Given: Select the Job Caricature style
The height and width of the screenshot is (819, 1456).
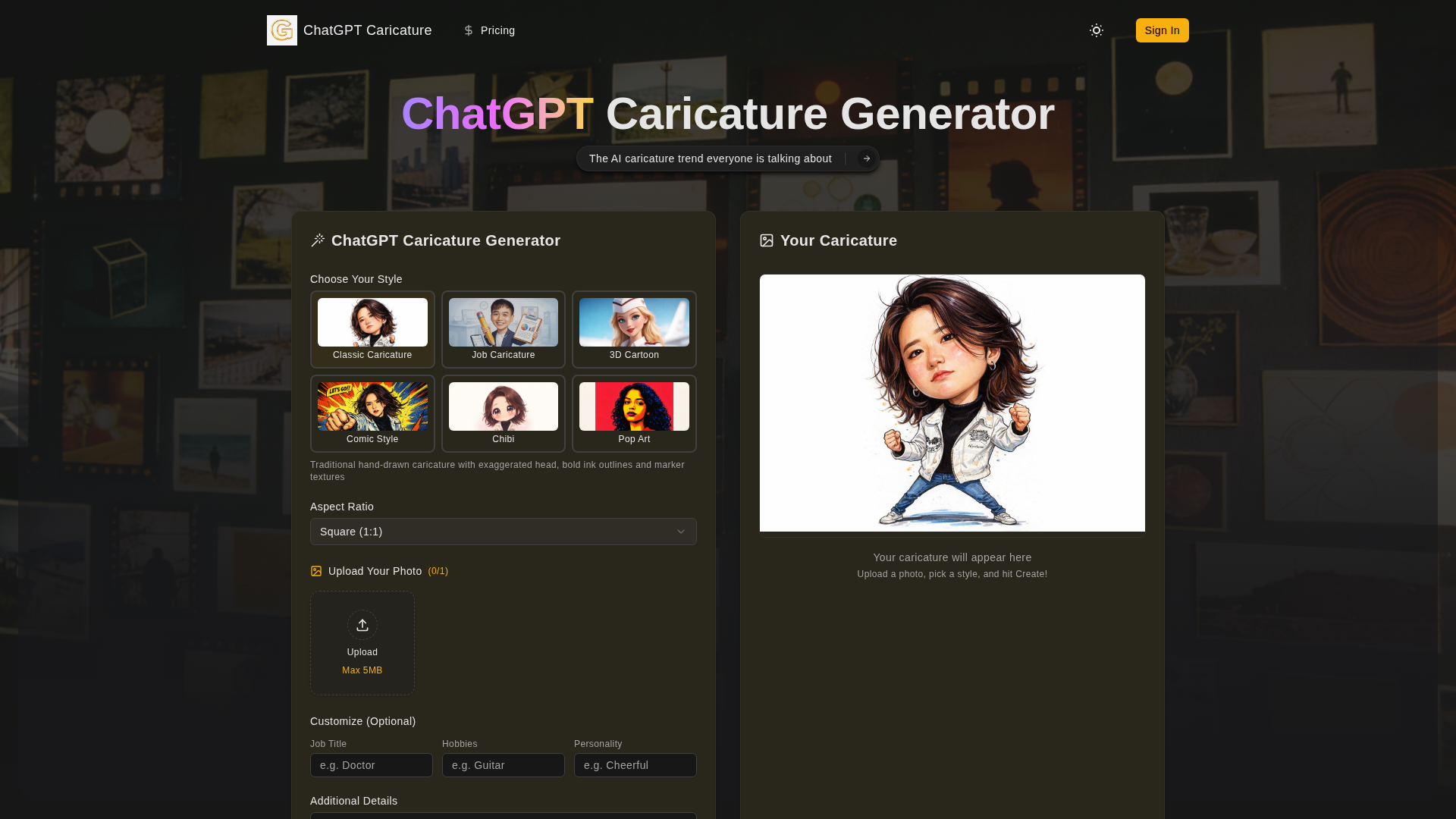Looking at the screenshot, I should 504,329.
